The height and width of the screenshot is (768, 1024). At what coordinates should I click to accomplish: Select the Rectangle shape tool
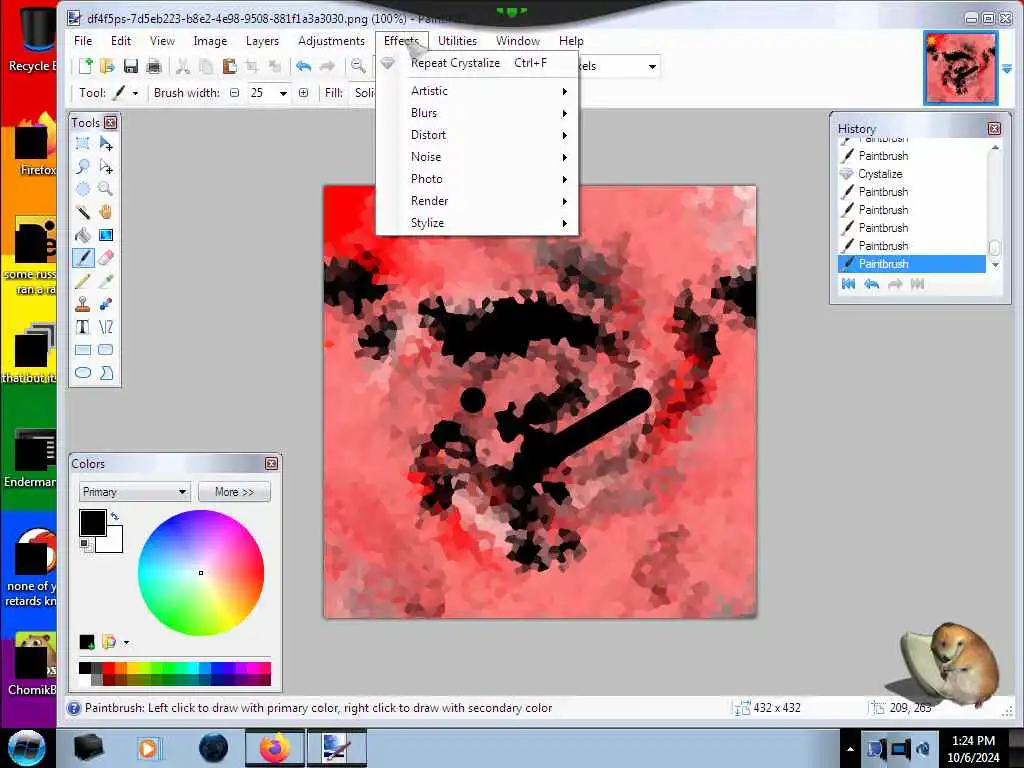coord(83,350)
